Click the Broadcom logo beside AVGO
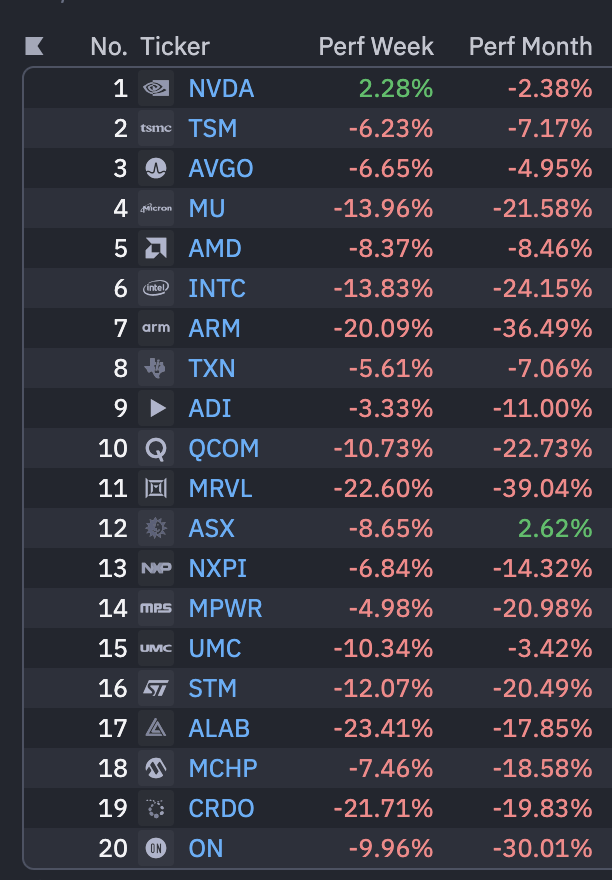612x880 pixels. point(156,168)
